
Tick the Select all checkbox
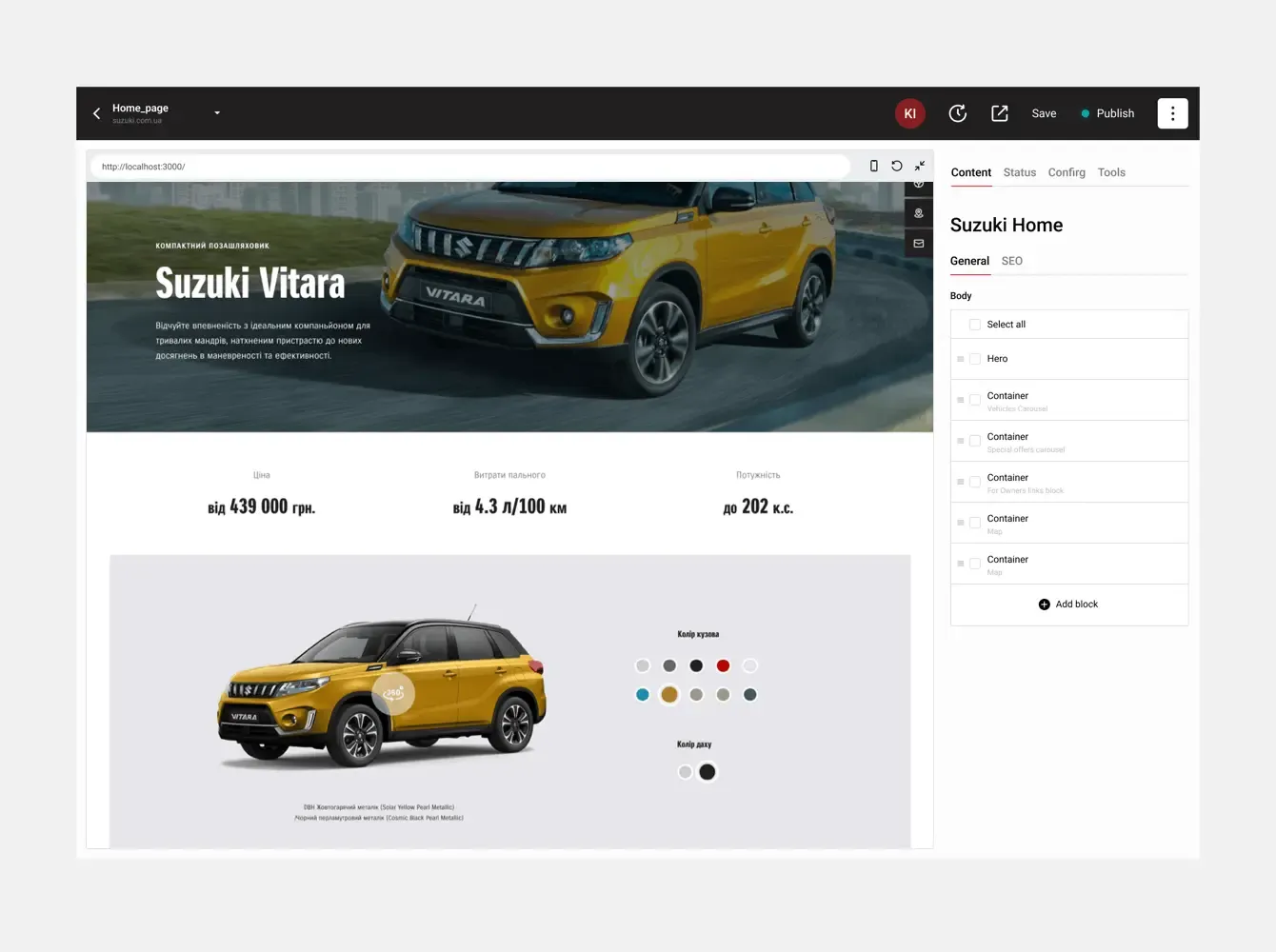[x=975, y=325]
